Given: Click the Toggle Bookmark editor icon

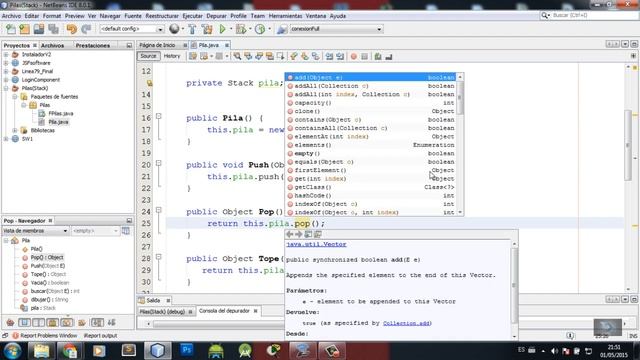Looking at the screenshot, I should (316, 56).
